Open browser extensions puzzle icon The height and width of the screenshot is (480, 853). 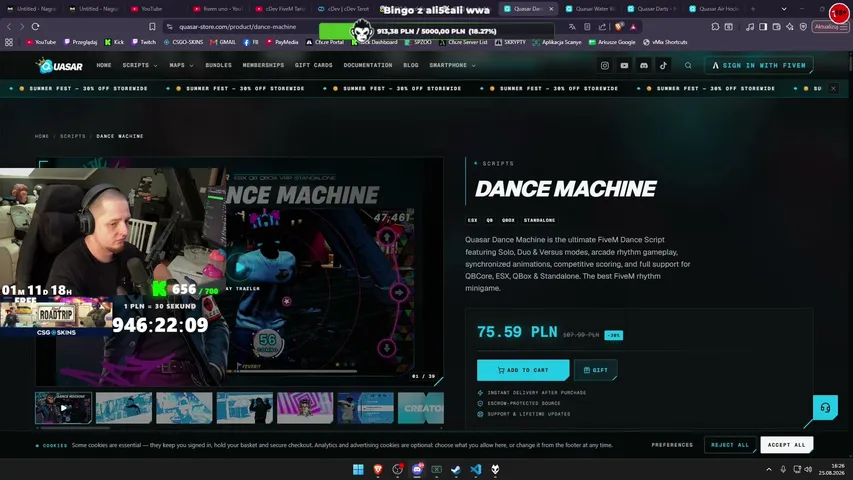click(x=715, y=27)
